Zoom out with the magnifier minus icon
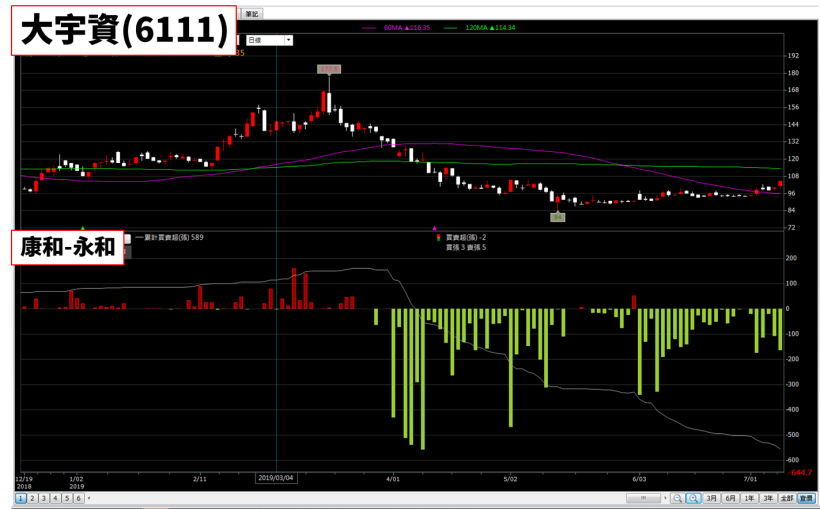Screen dimensions: 820x509 coord(677,498)
